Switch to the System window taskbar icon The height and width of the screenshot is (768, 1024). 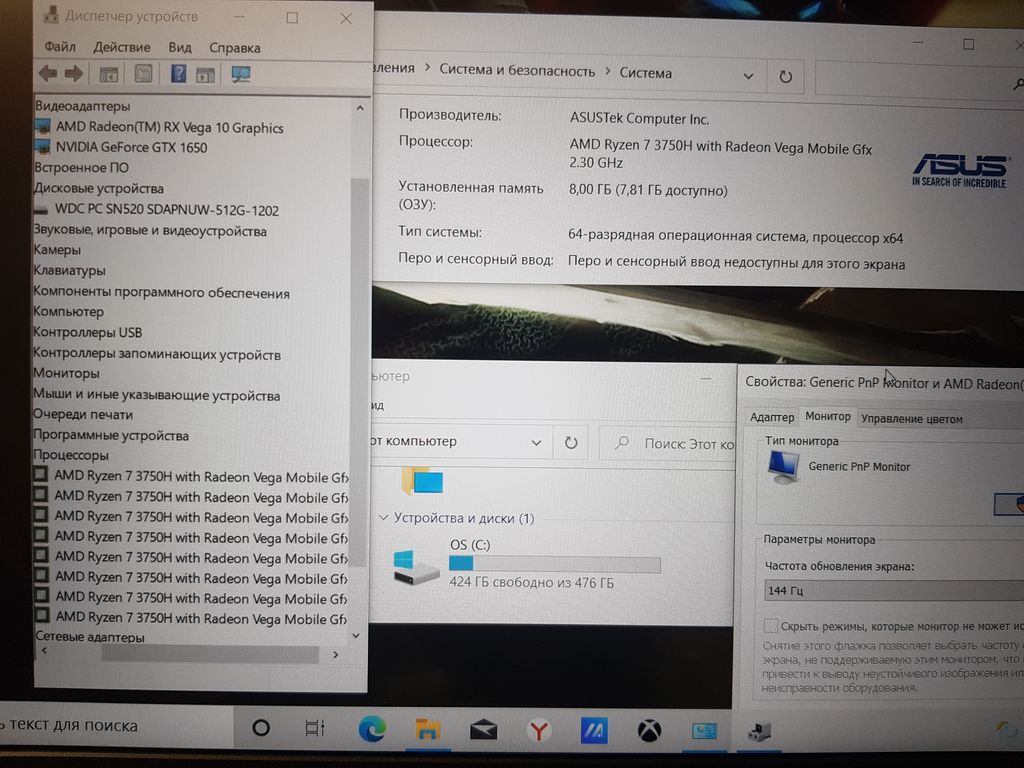tap(704, 731)
